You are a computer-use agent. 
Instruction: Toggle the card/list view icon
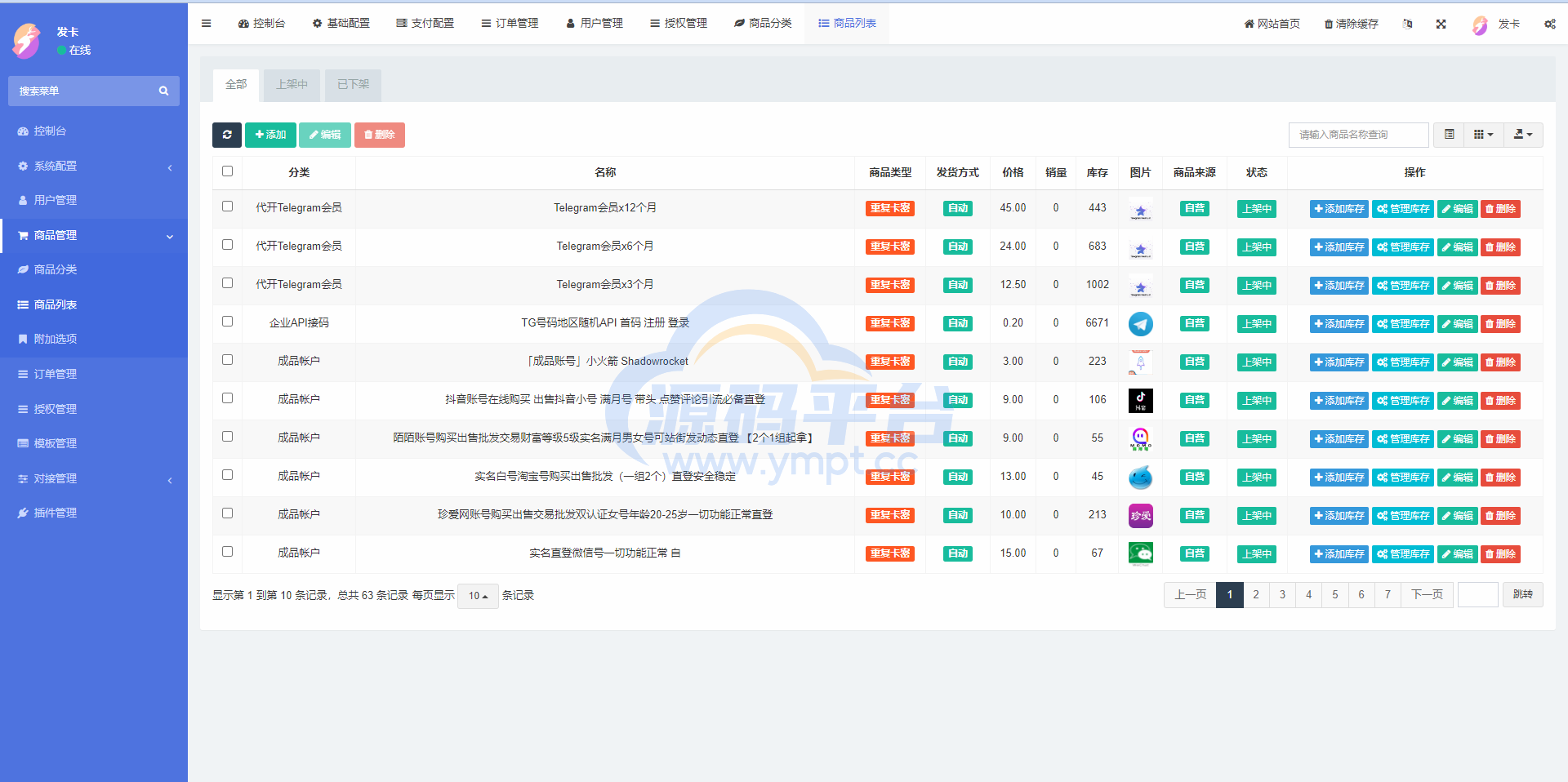1449,135
